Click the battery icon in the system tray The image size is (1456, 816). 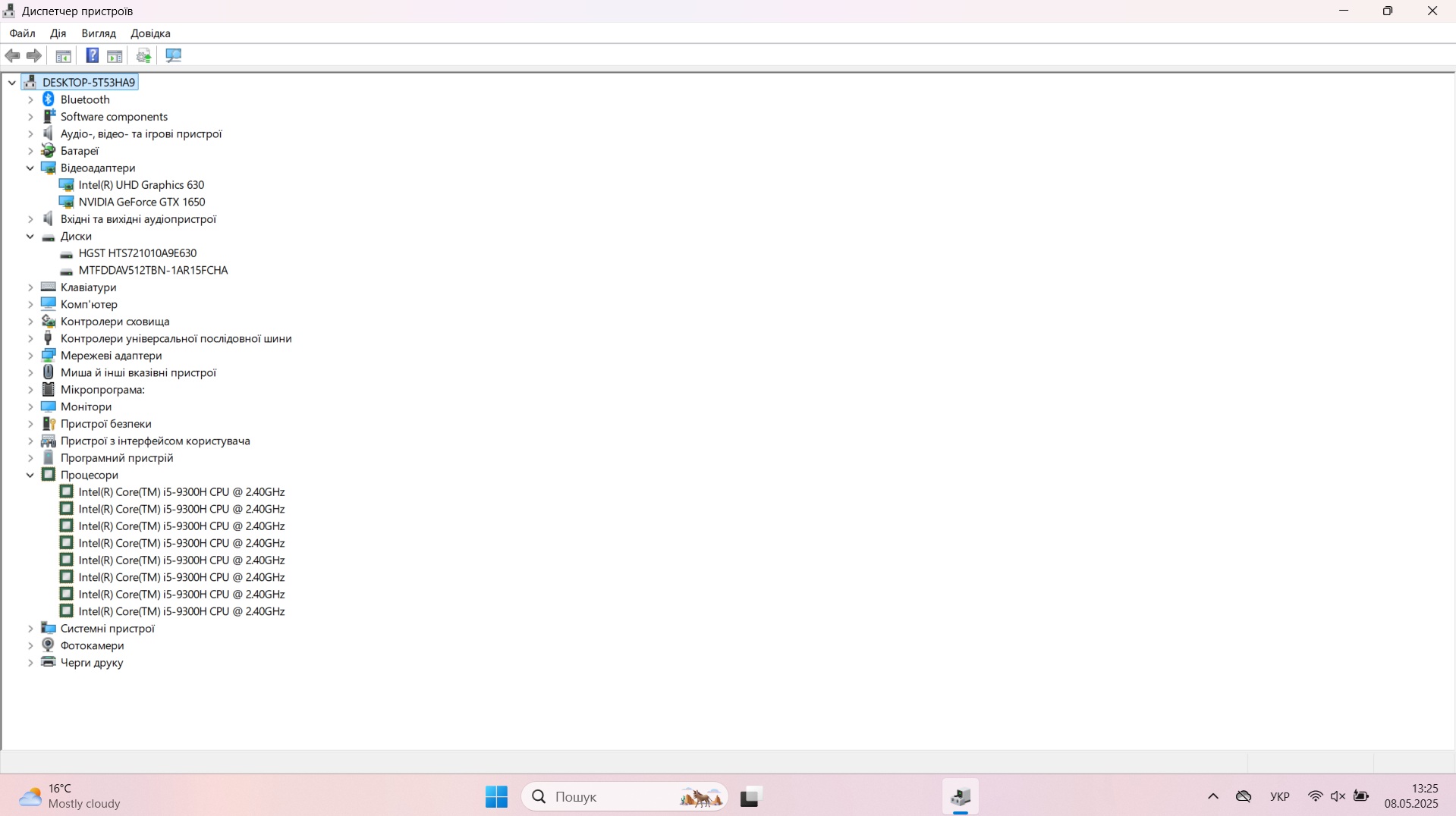1361,796
